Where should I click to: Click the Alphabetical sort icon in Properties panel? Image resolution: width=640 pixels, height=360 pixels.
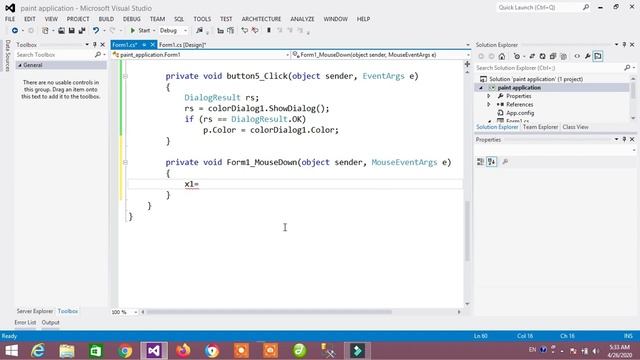tap(492, 162)
